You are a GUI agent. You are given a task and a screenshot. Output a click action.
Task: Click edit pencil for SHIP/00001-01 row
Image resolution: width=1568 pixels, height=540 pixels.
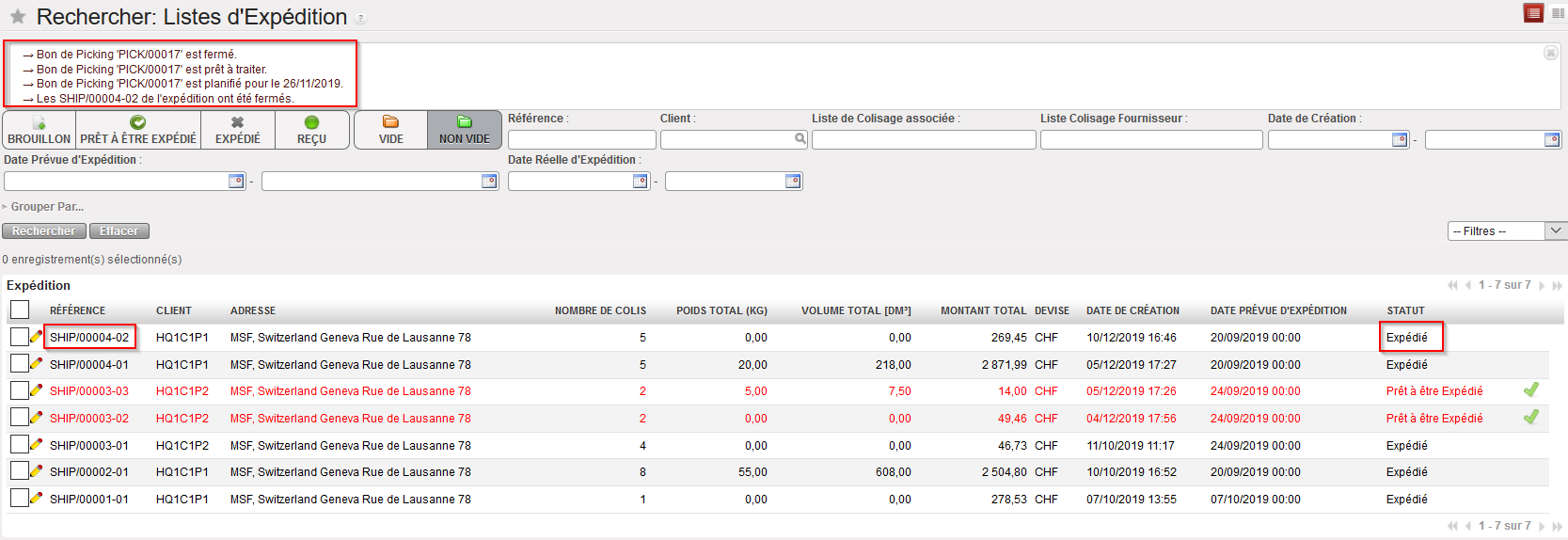point(36,498)
